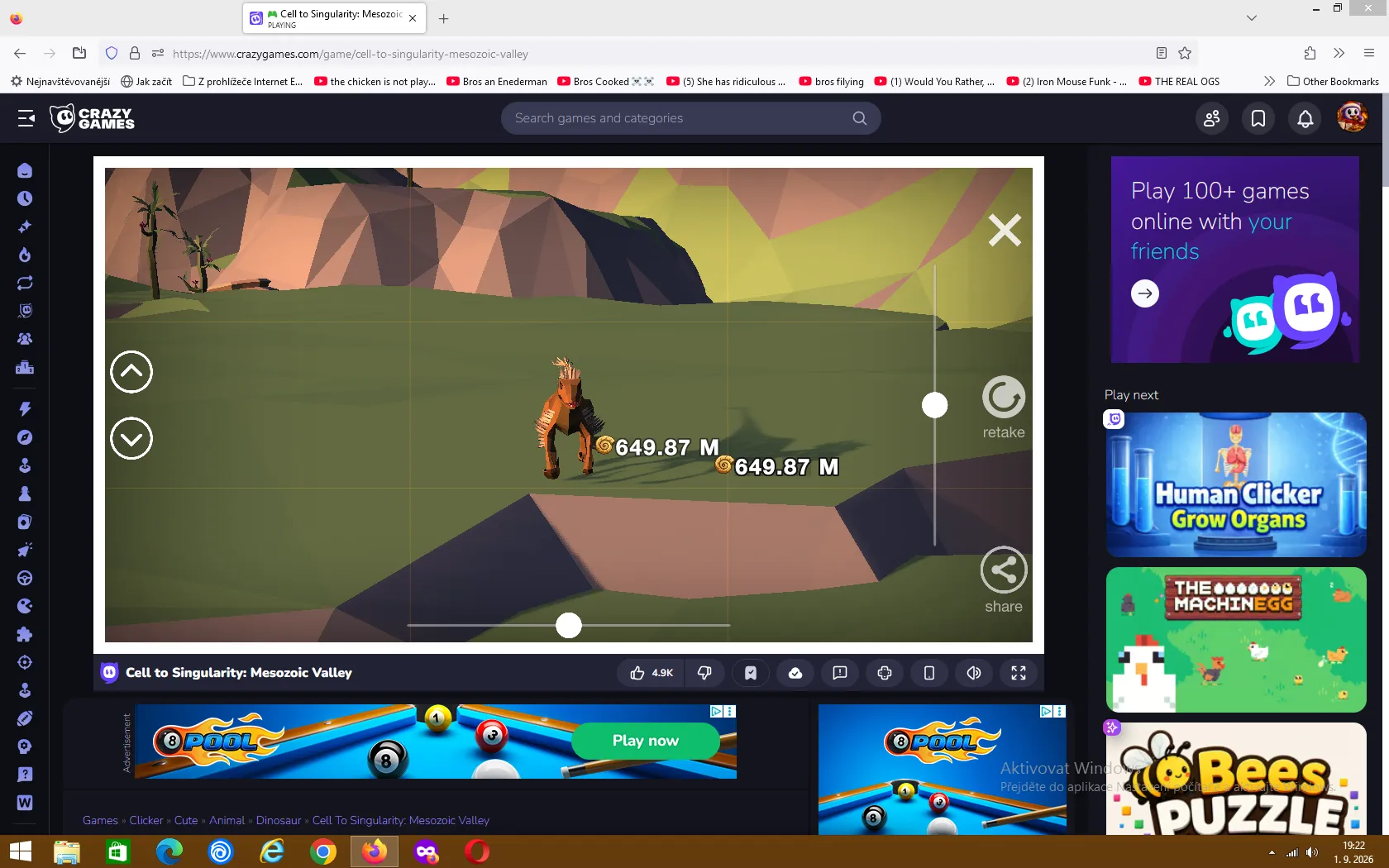Toggle the add to My Games bookmark button
Screen dimensions: 1389x868
click(x=751, y=673)
